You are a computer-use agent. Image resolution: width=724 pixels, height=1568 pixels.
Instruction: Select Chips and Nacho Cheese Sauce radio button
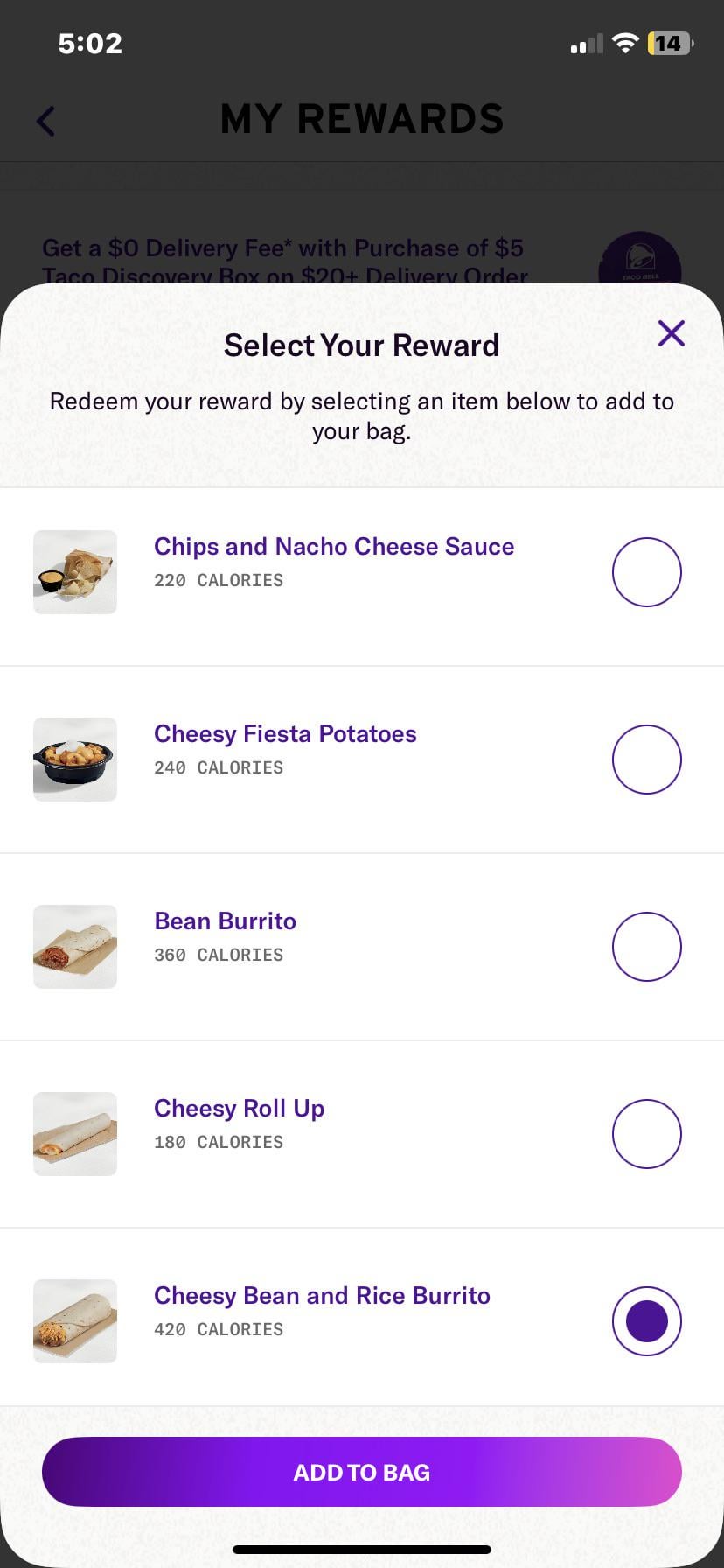646,572
